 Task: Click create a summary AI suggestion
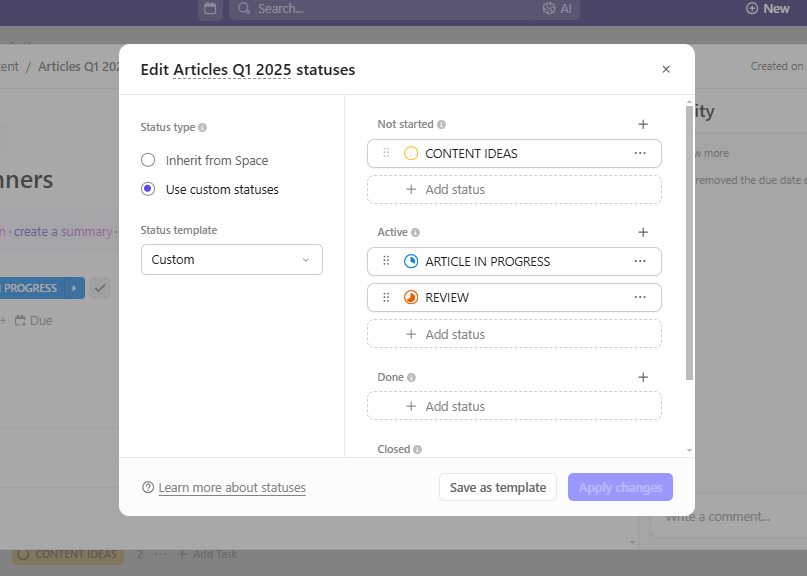click(63, 232)
